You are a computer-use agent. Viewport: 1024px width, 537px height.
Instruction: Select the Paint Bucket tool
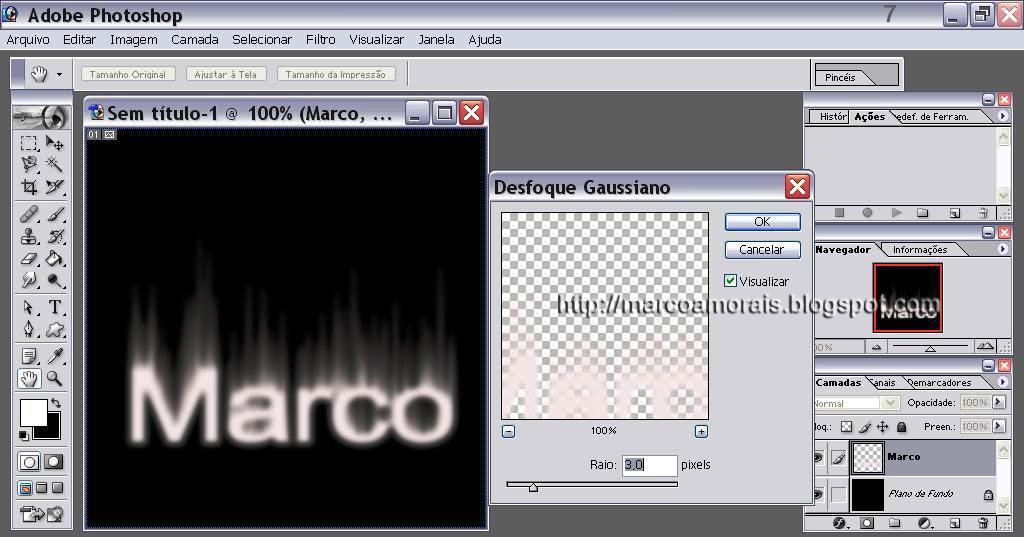[x=55, y=259]
